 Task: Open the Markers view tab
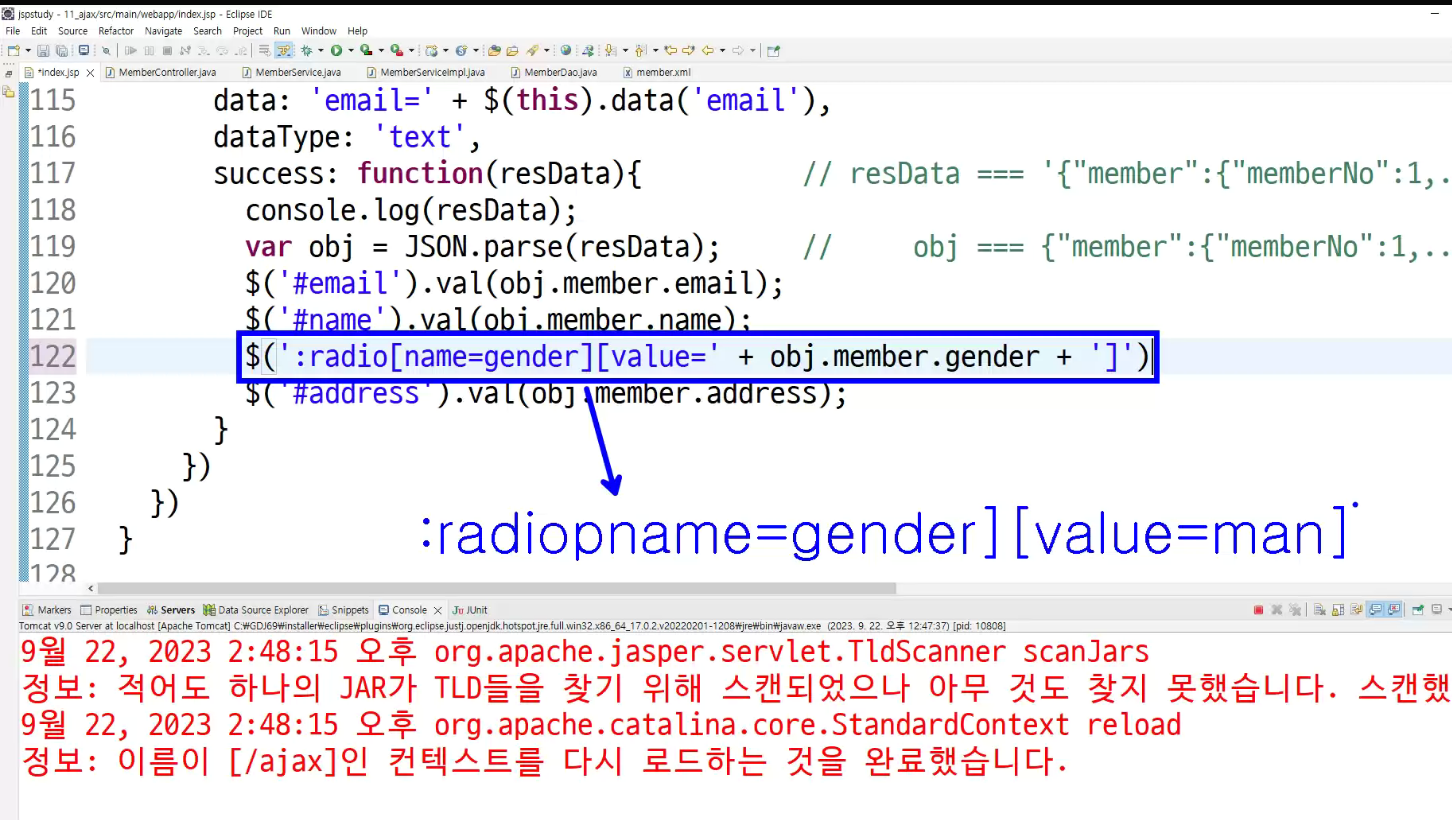tap(48, 610)
